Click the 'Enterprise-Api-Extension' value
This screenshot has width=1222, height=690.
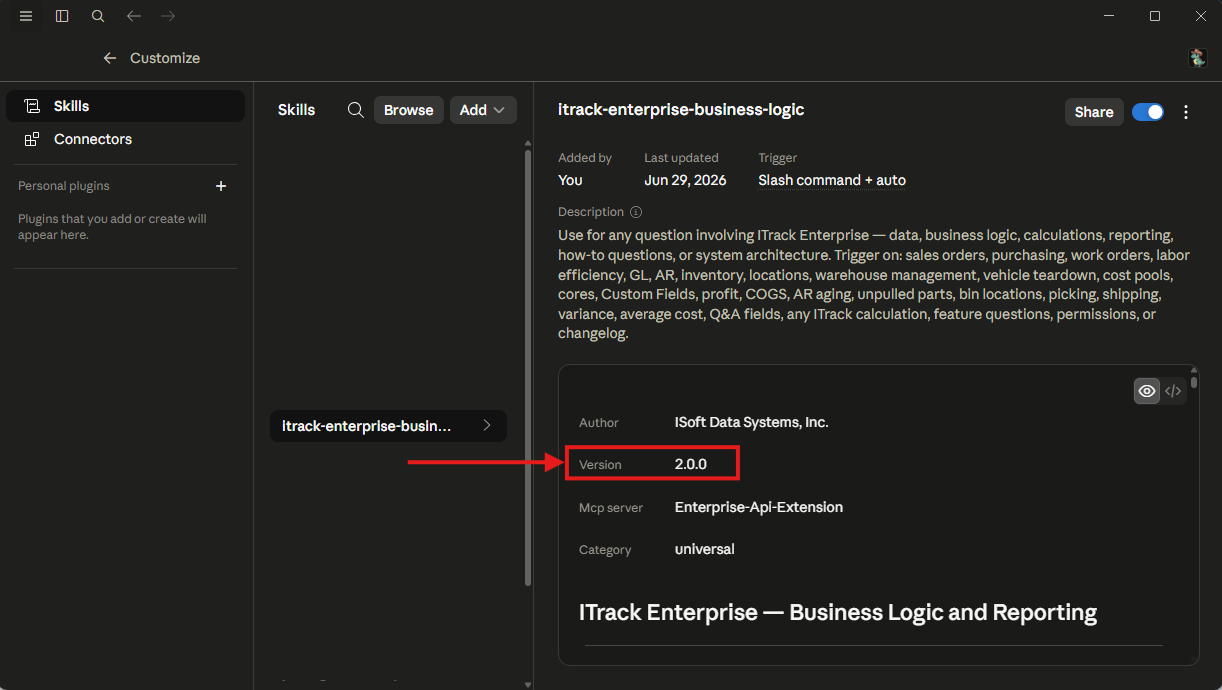pos(759,507)
